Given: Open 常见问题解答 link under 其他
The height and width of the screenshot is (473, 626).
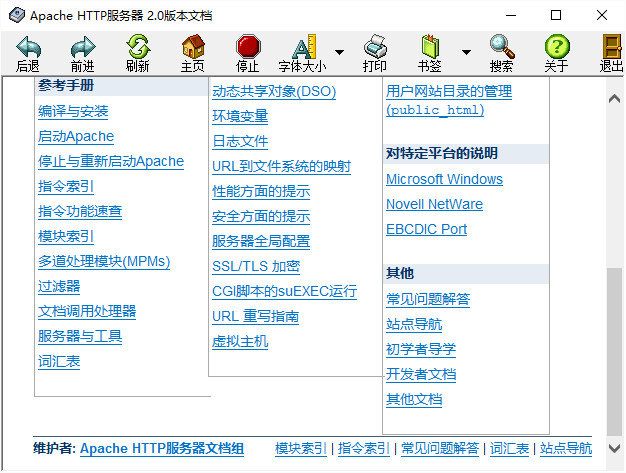Looking at the screenshot, I should 428,299.
